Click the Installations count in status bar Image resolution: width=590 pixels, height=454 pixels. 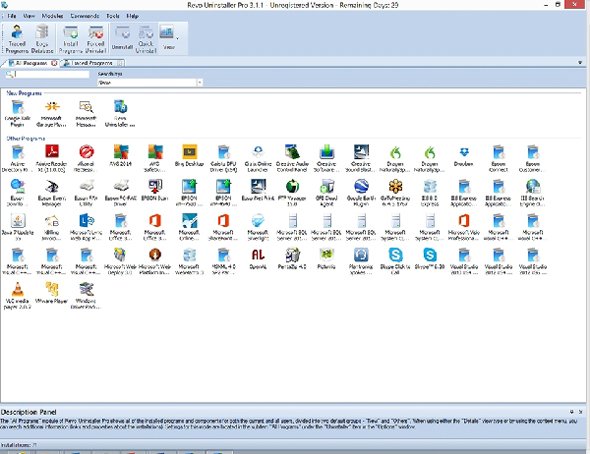(x=19, y=445)
